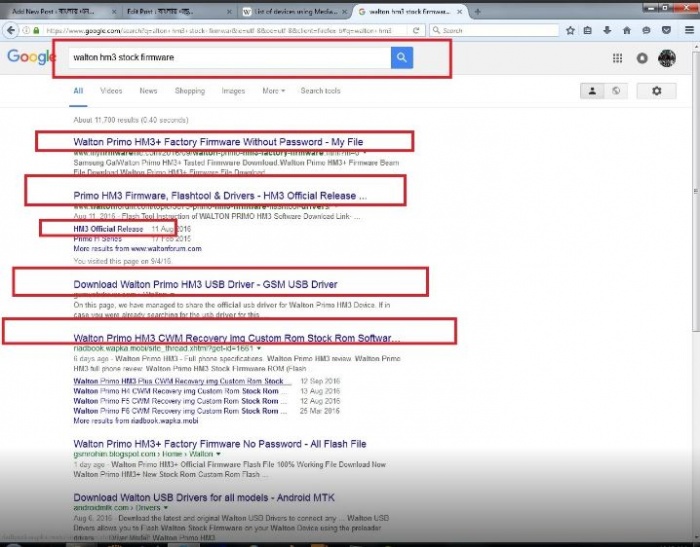Click the reload button in address bar

[x=416, y=30]
